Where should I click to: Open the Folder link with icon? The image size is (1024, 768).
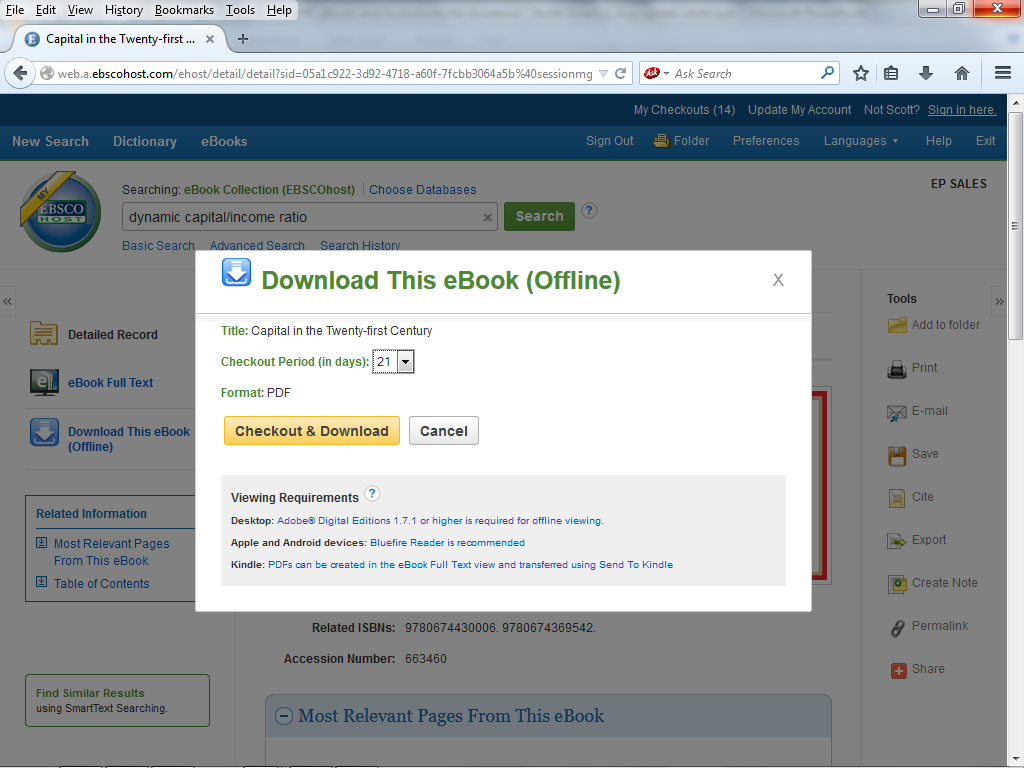pyautogui.click(x=681, y=140)
